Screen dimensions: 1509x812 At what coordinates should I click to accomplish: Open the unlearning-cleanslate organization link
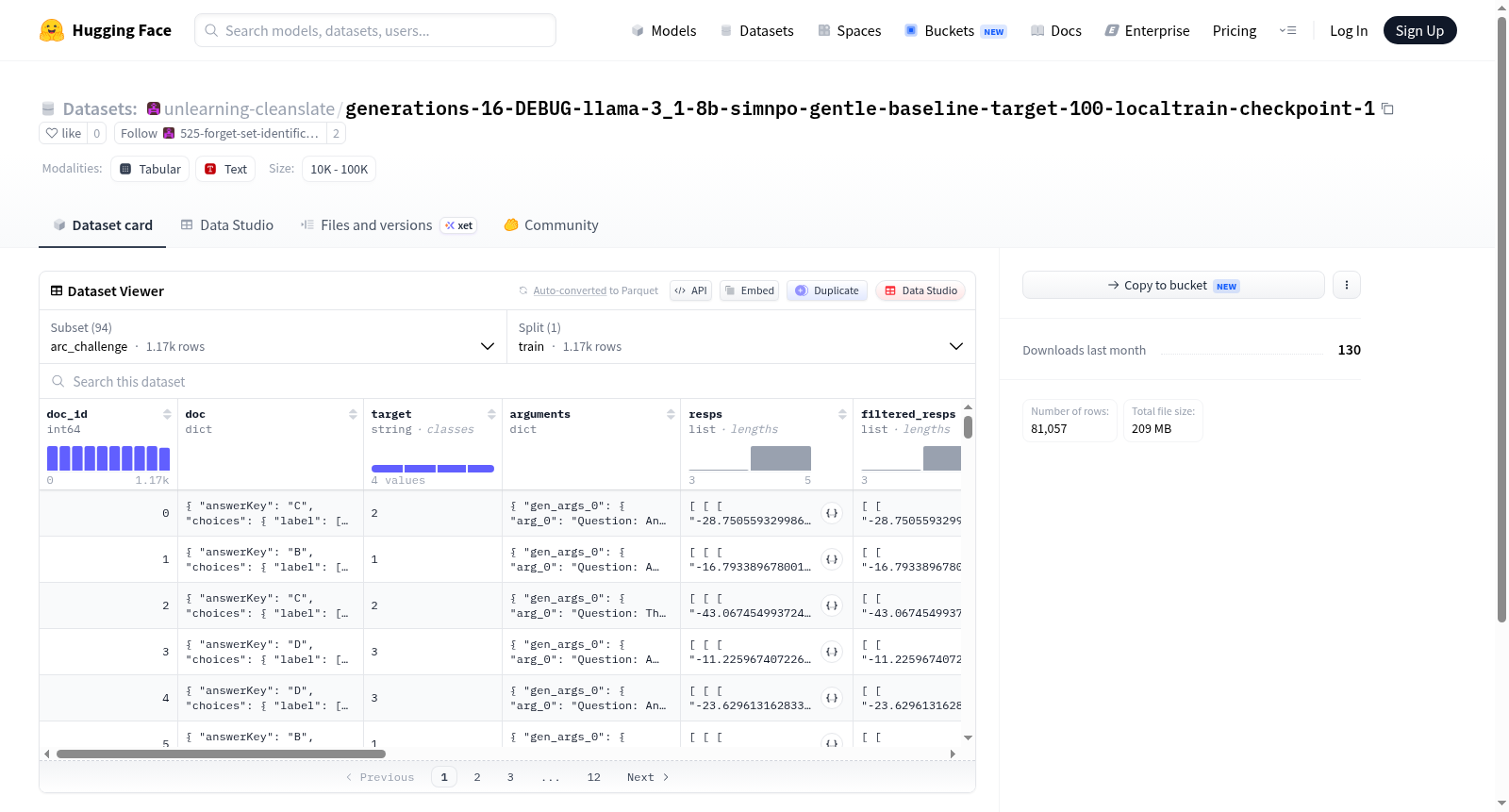249,108
